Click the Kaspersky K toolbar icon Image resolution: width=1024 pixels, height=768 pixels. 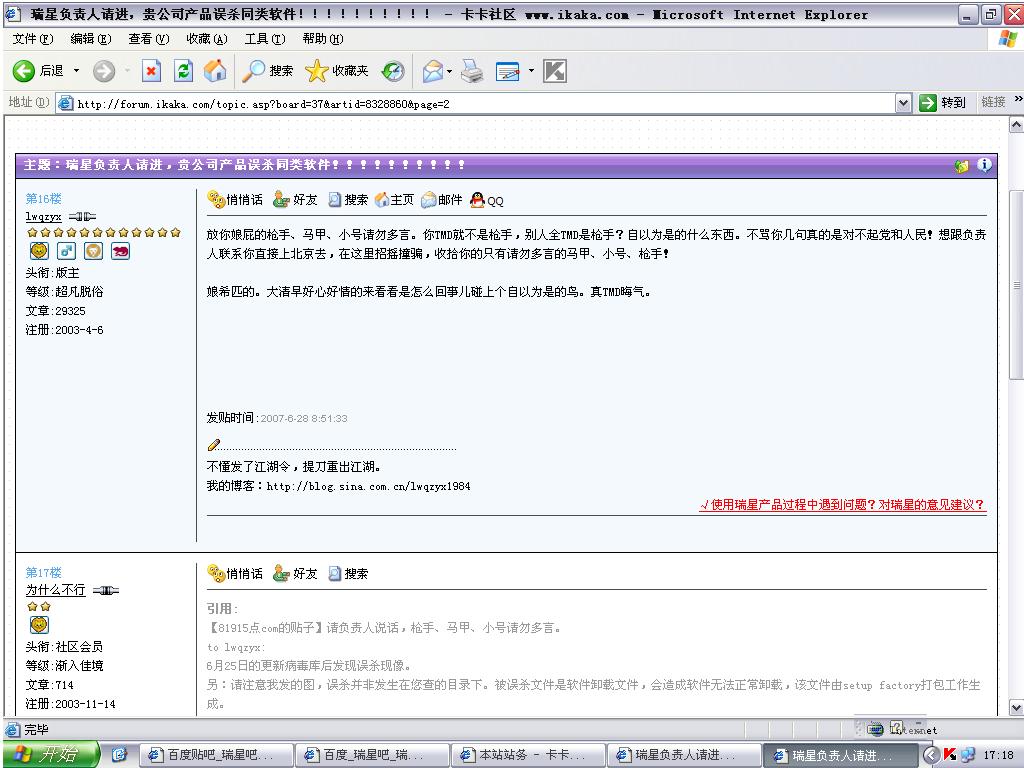[554, 71]
